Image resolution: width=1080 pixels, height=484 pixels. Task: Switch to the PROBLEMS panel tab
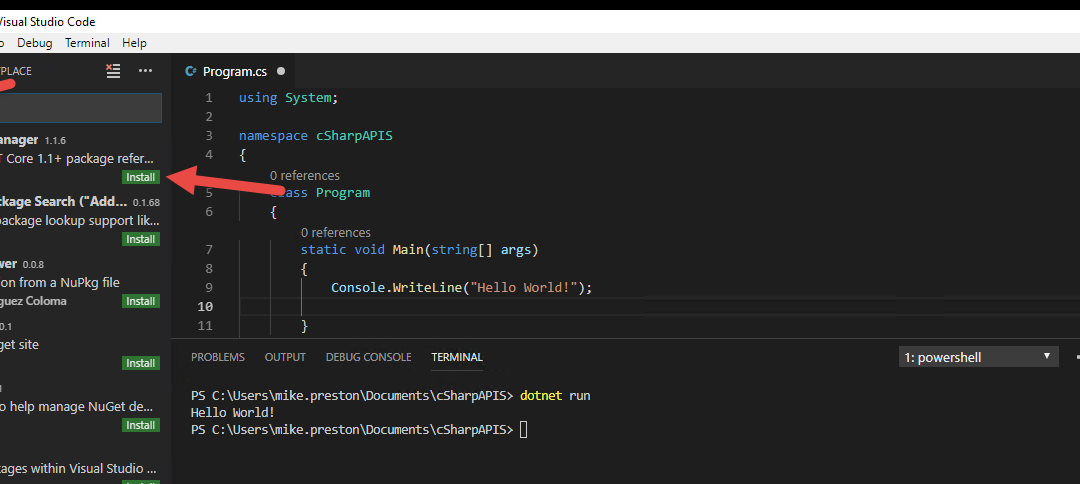point(218,357)
